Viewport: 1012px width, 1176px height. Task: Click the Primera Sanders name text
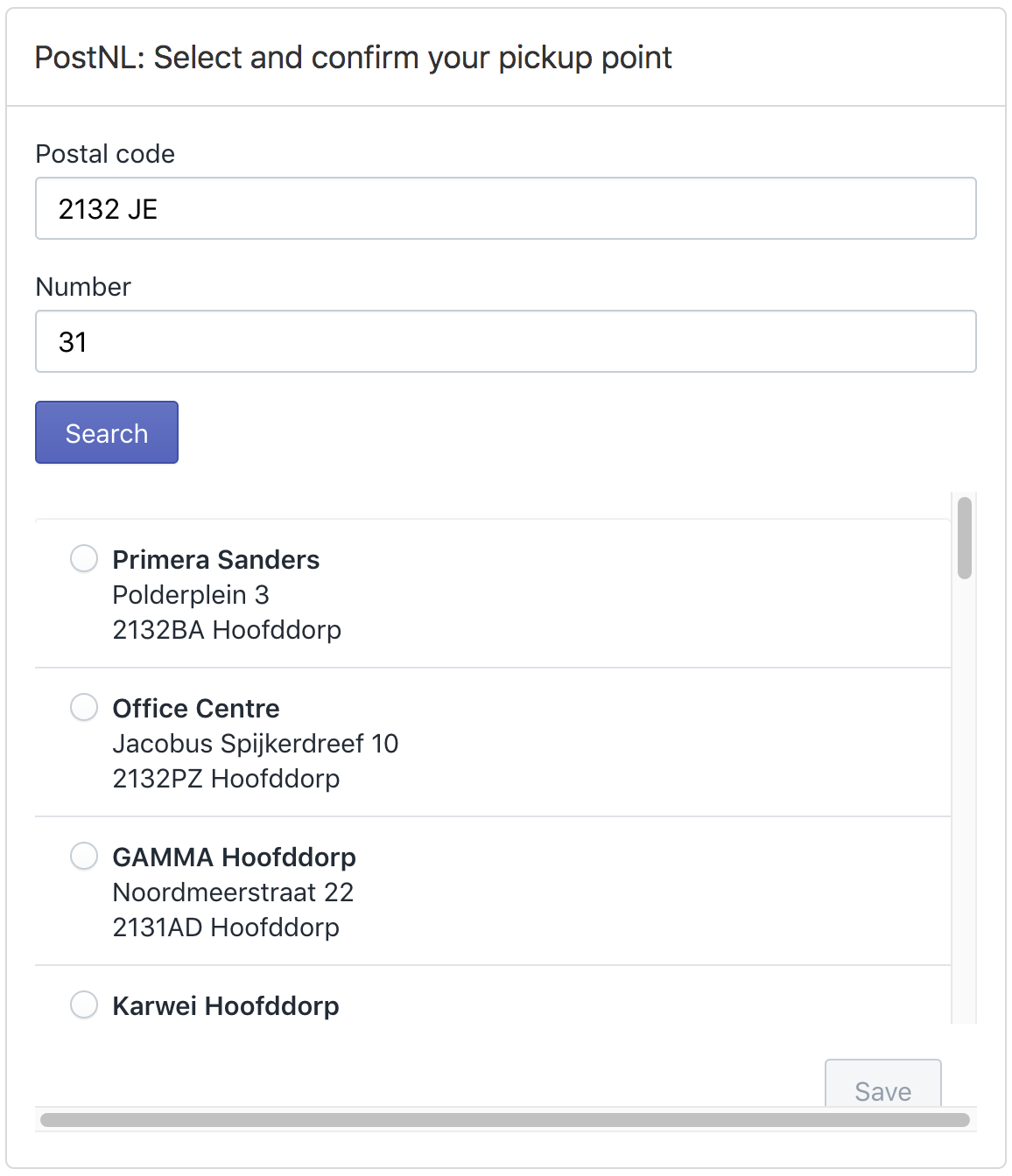(216, 560)
